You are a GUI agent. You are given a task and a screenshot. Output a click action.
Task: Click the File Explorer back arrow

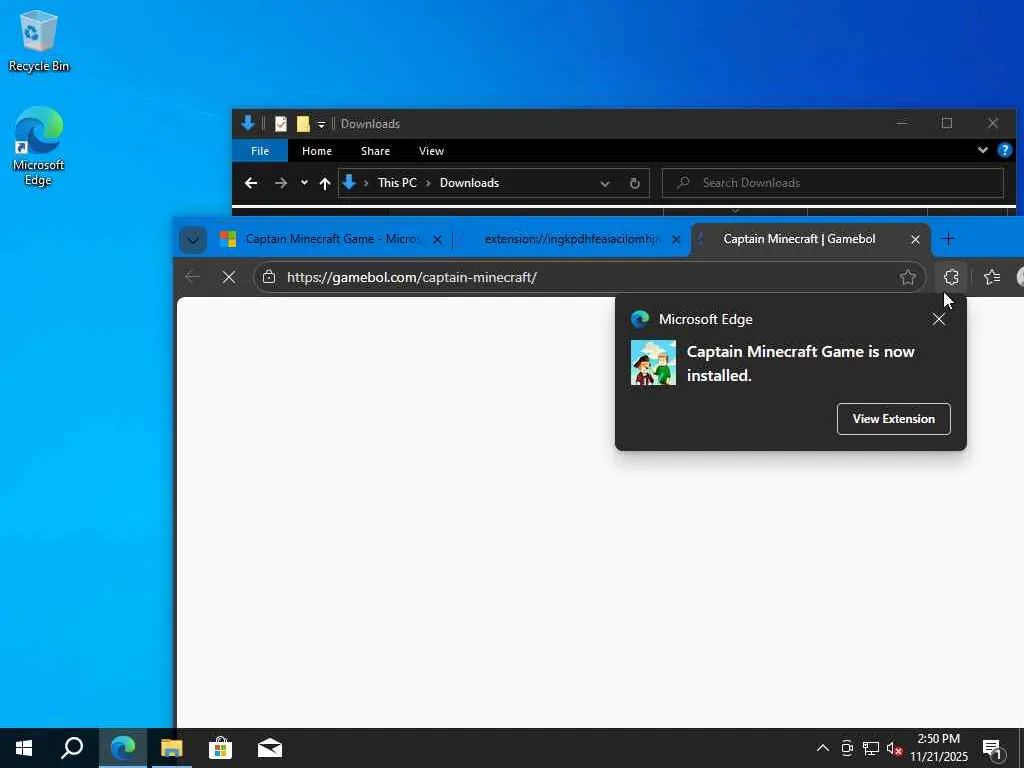[x=251, y=184]
